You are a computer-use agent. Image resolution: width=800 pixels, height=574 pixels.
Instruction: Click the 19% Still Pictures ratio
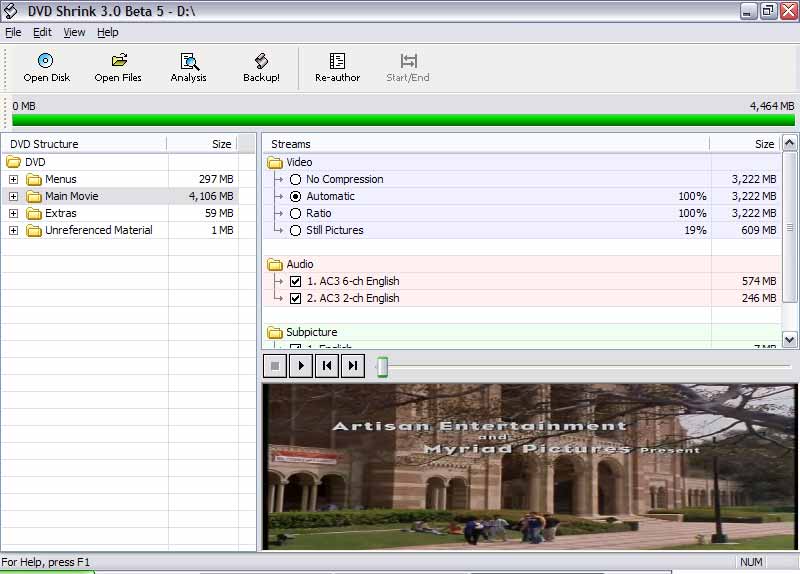(695, 231)
